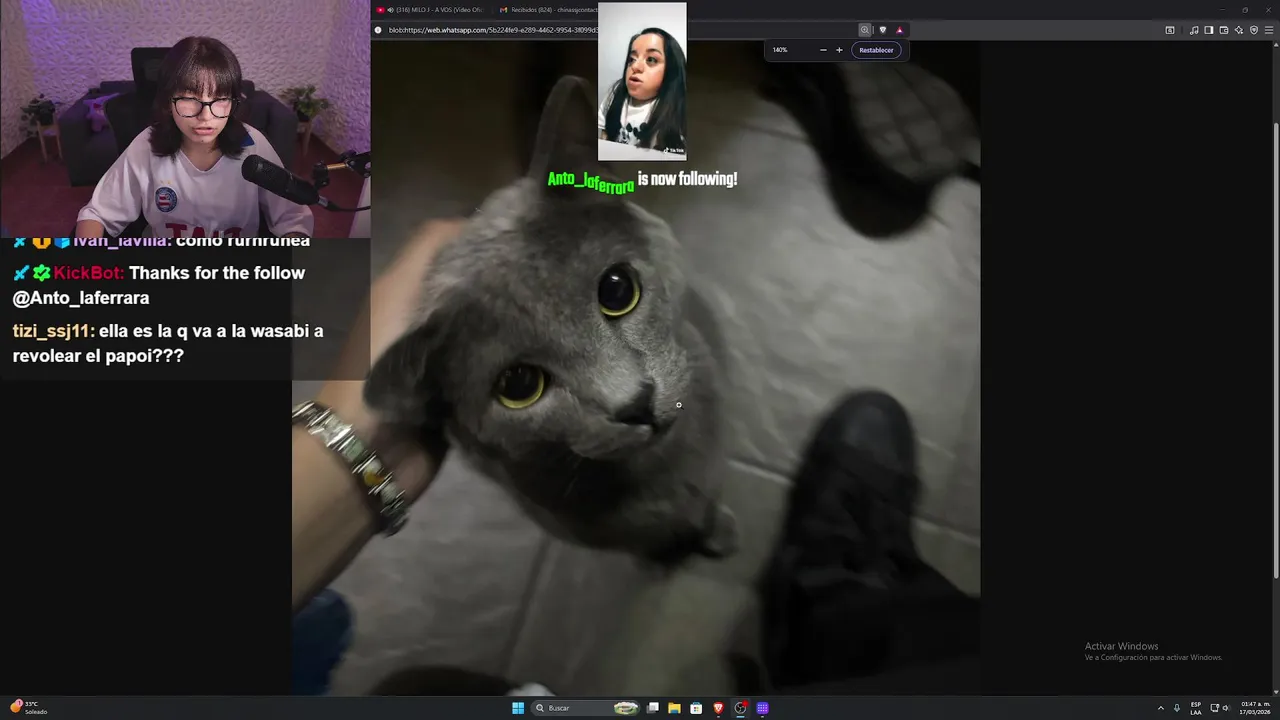Switch the ESP LAA keyboard language indicator

pos(1196,708)
